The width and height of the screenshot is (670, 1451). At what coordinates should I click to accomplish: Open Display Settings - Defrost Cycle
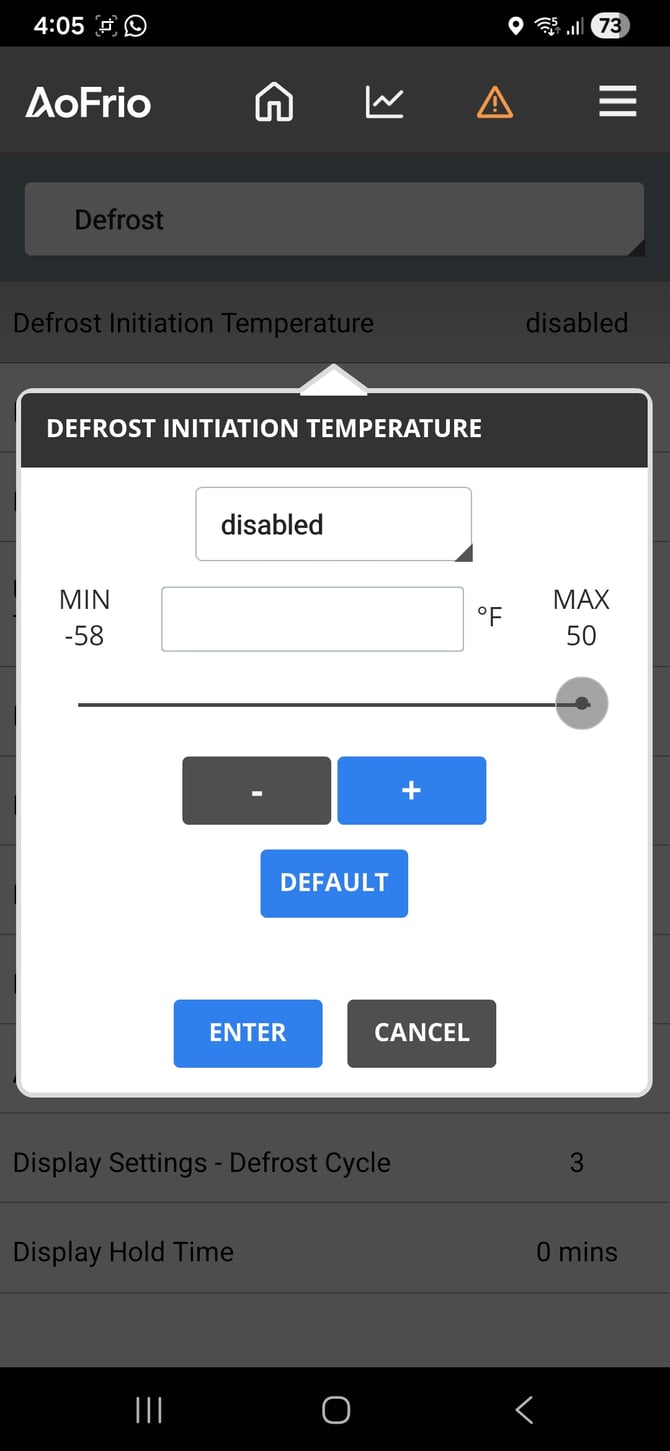pyautogui.click(x=201, y=1162)
